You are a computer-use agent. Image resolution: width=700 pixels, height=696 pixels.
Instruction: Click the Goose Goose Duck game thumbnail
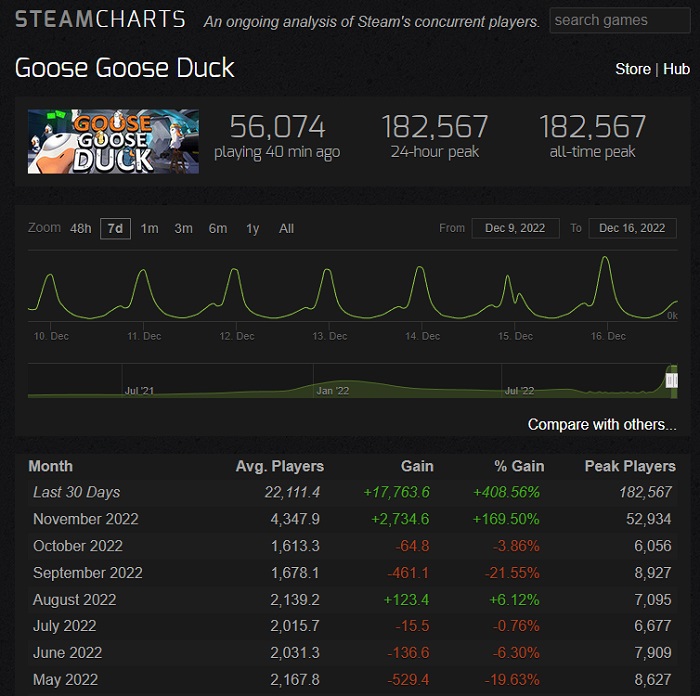click(x=113, y=141)
